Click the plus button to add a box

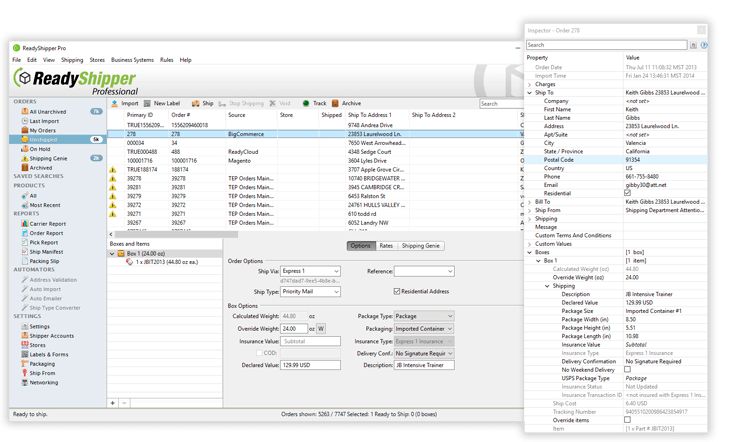point(113,403)
